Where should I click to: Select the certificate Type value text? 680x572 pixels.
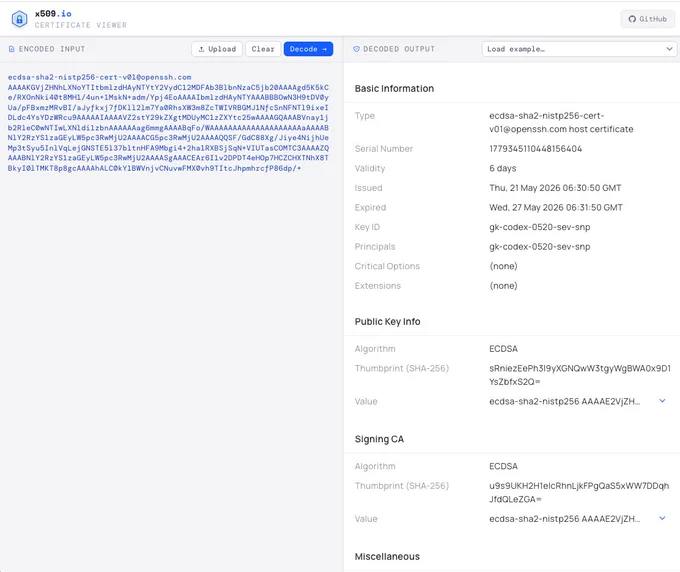(x=561, y=122)
